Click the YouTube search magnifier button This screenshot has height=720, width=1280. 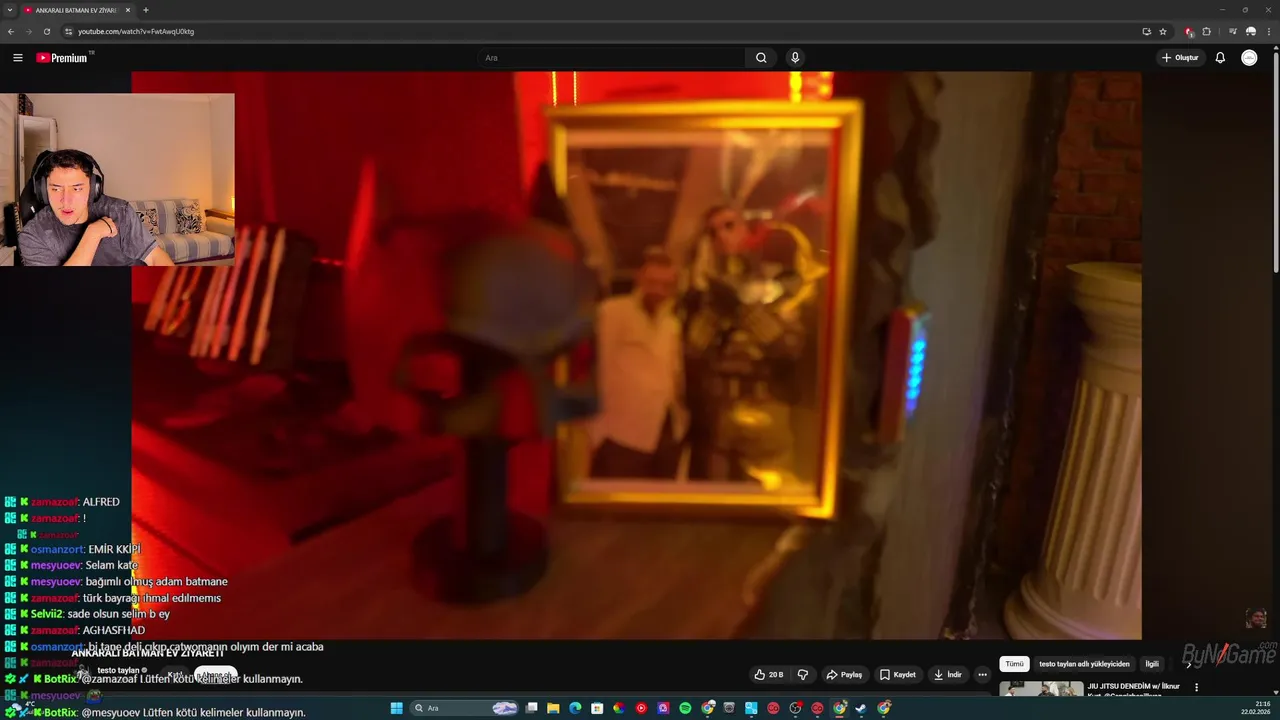point(761,58)
